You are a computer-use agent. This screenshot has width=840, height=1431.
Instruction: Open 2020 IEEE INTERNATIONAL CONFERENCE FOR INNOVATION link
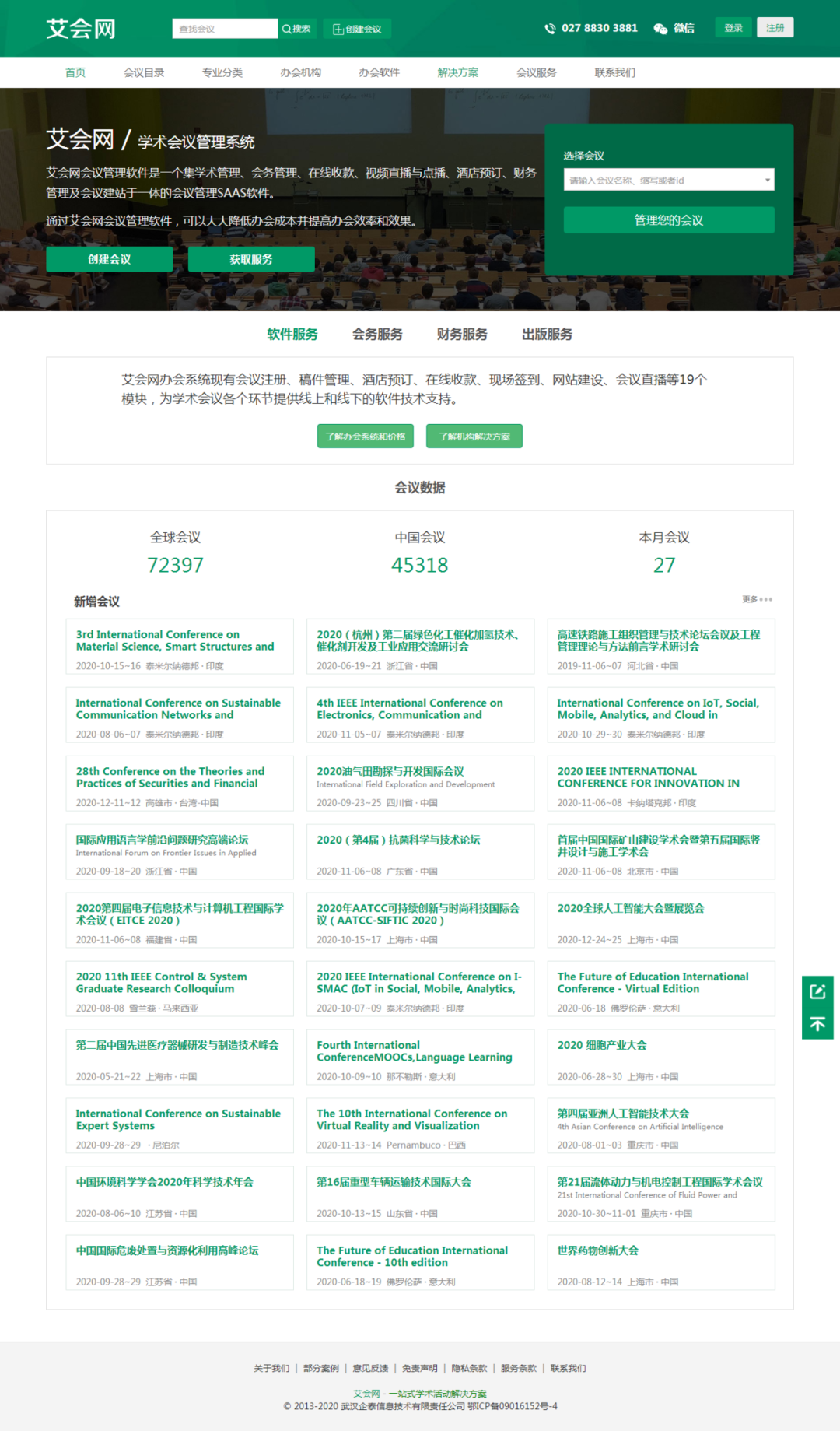pos(649,777)
